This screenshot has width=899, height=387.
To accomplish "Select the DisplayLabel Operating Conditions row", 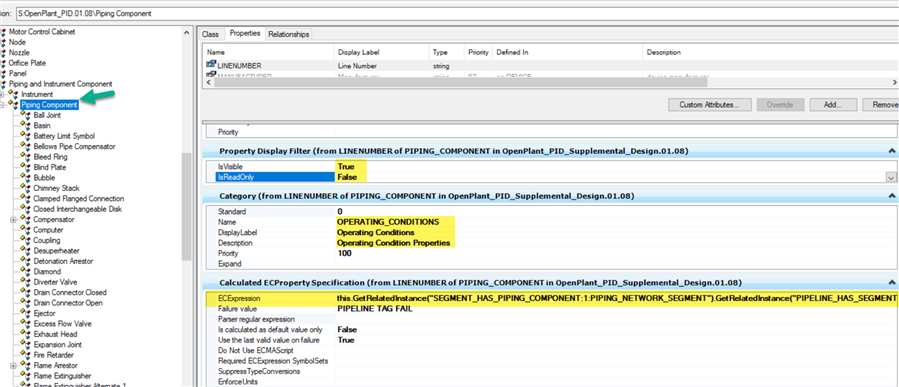I will click(552, 233).
